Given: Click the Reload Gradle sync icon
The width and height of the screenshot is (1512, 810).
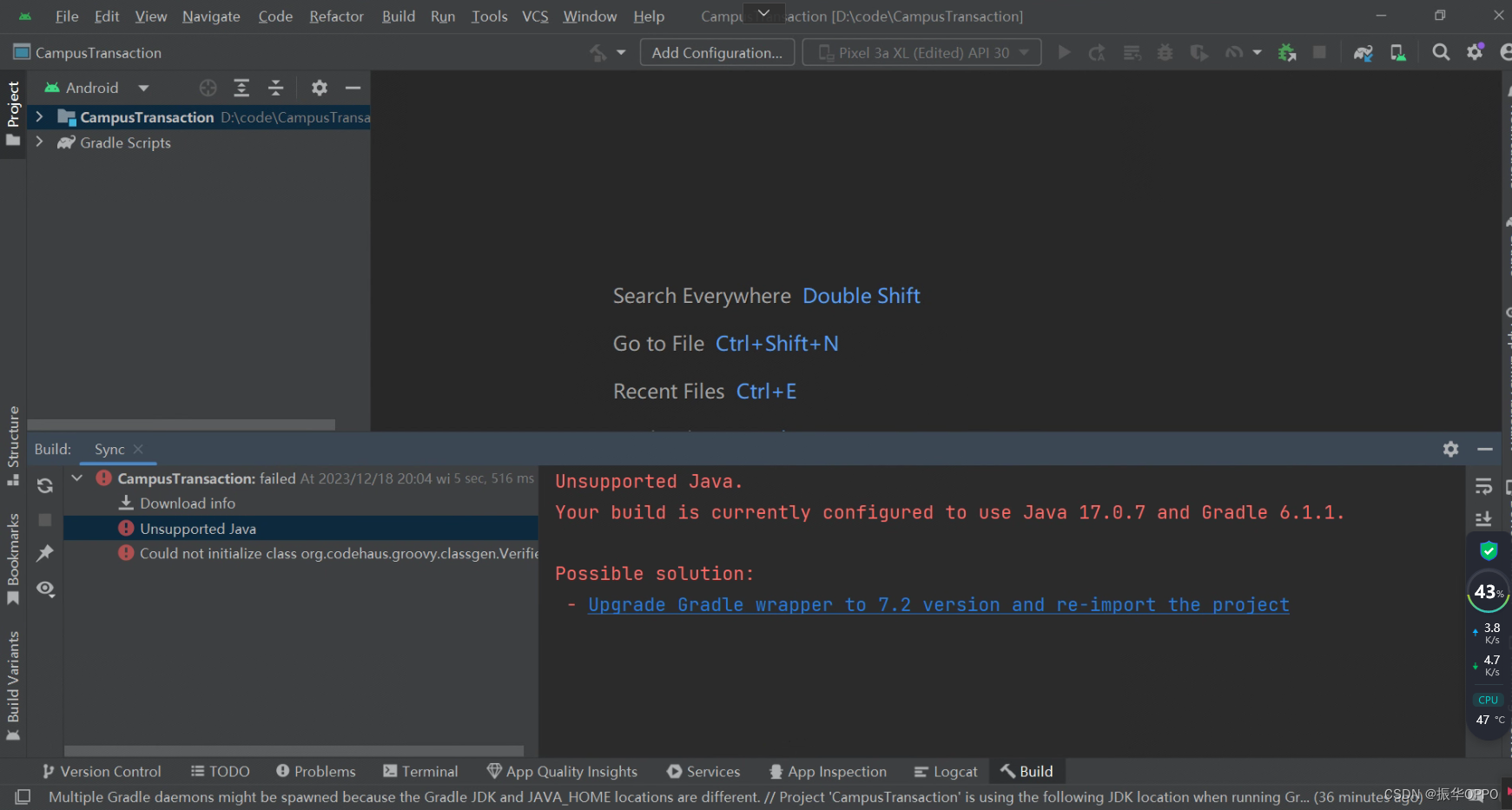Looking at the screenshot, I should (45, 485).
